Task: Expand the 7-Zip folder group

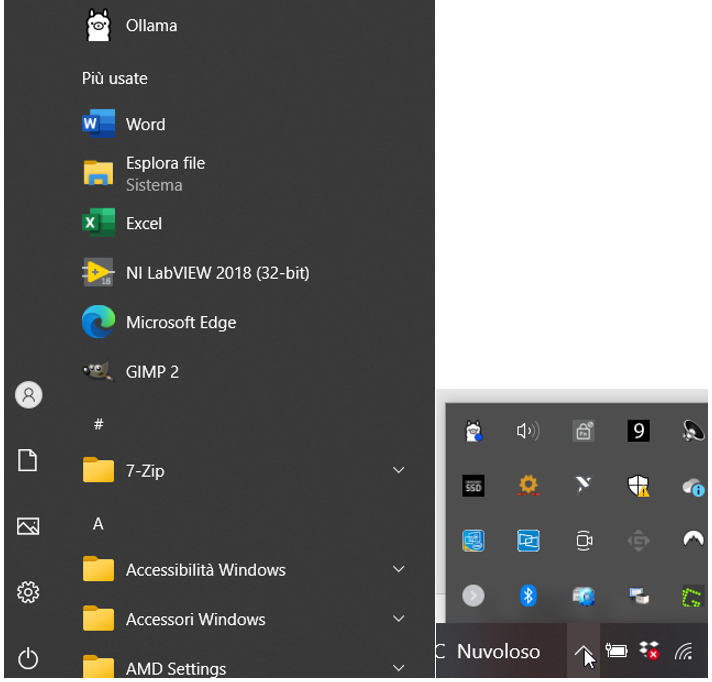Action: pyautogui.click(x=399, y=470)
